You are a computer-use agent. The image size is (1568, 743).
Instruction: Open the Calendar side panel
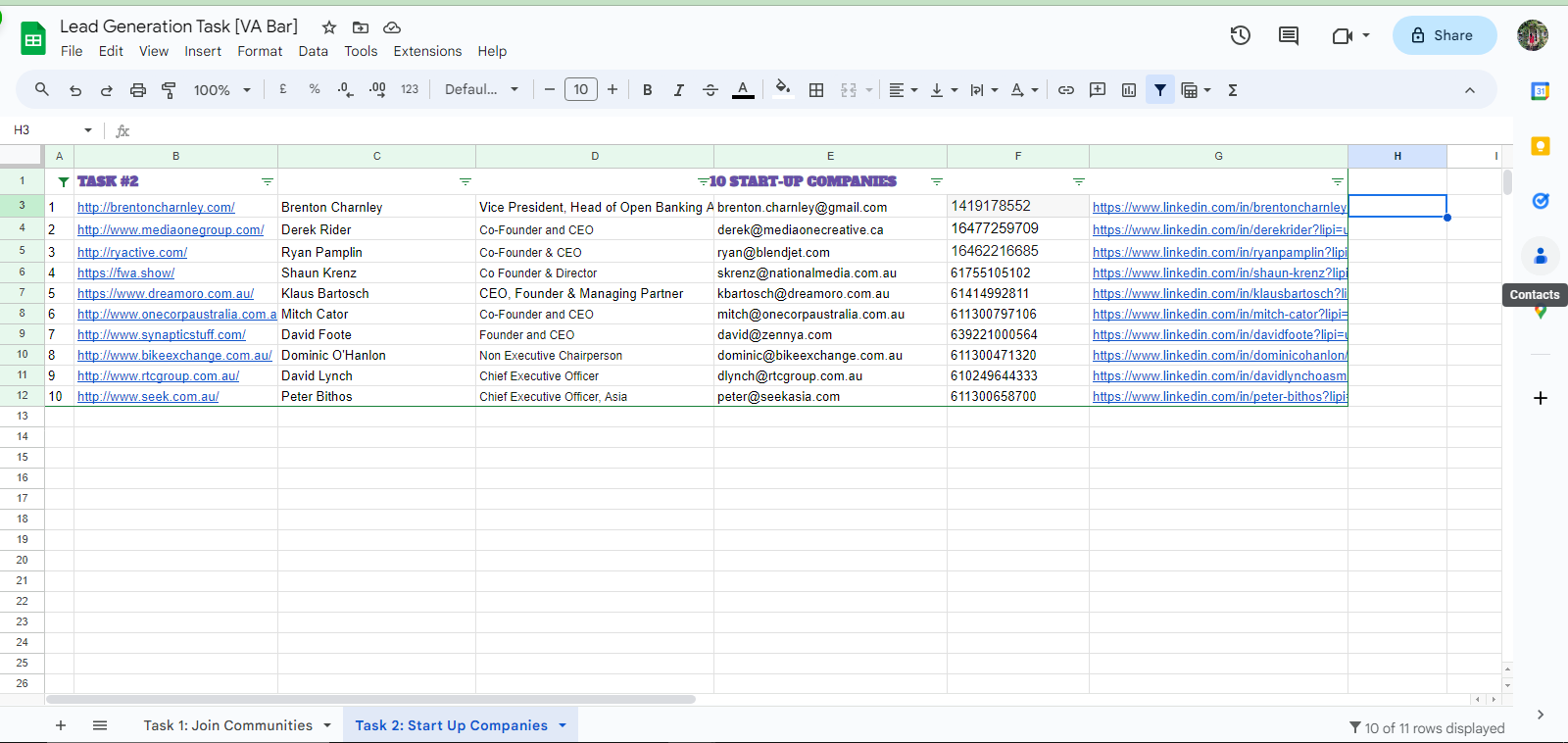pyautogui.click(x=1541, y=91)
